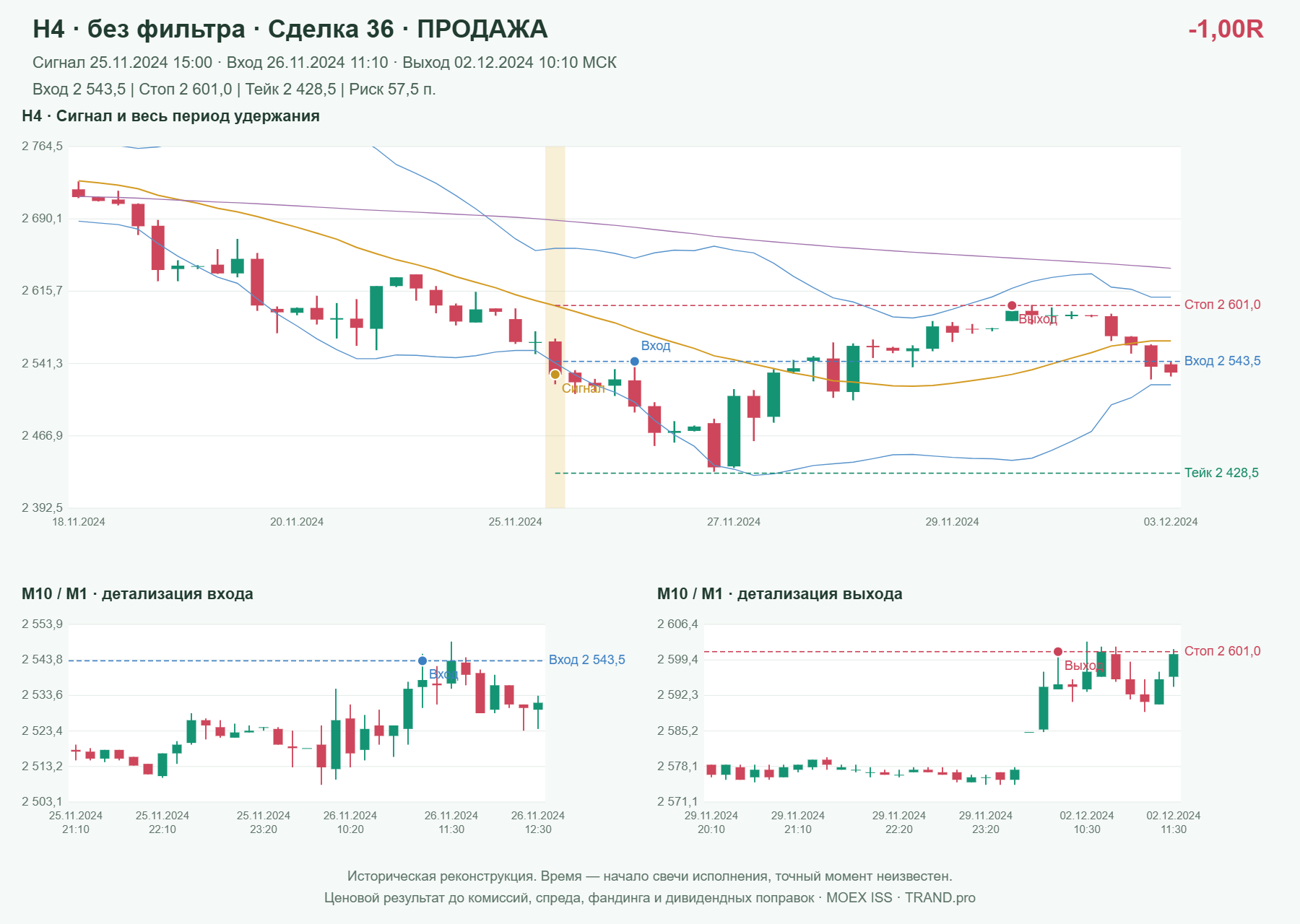
Task: Click heading 'M10 / M1 · детализация выхода'
Action: click(x=780, y=594)
